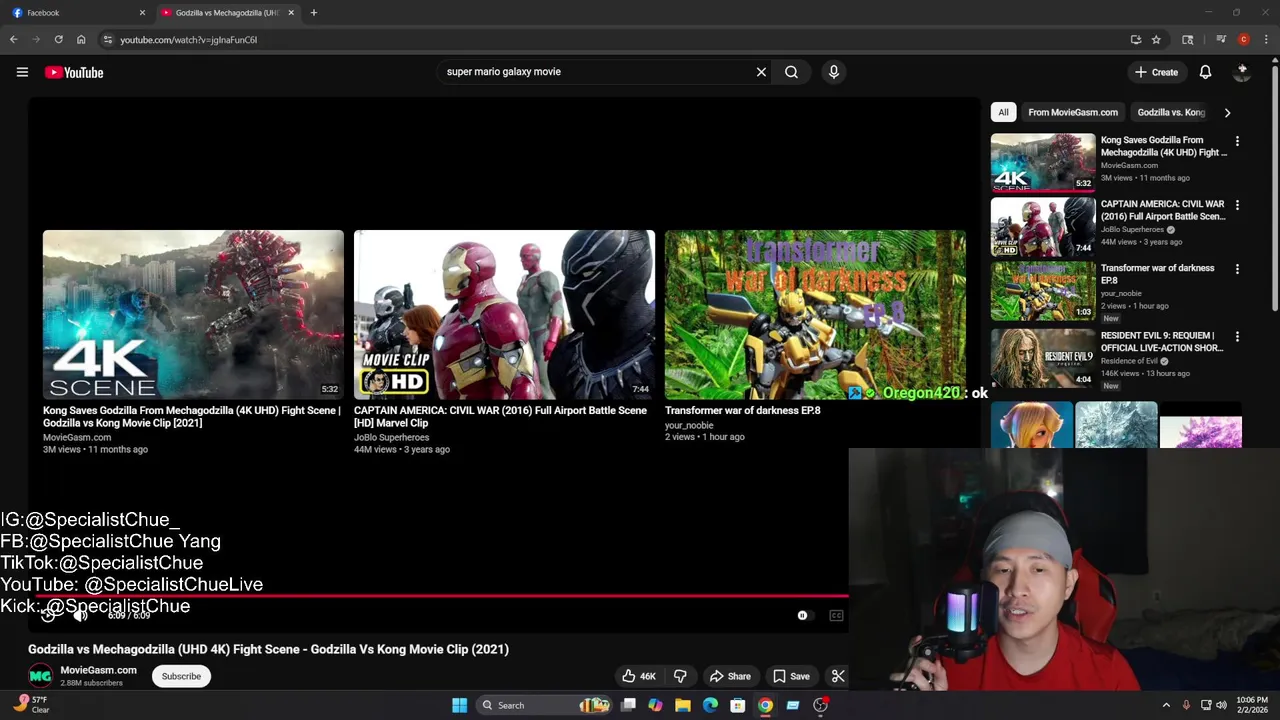Viewport: 1280px width, 720px height.
Task: Go back in browser history
Action: 14,40
